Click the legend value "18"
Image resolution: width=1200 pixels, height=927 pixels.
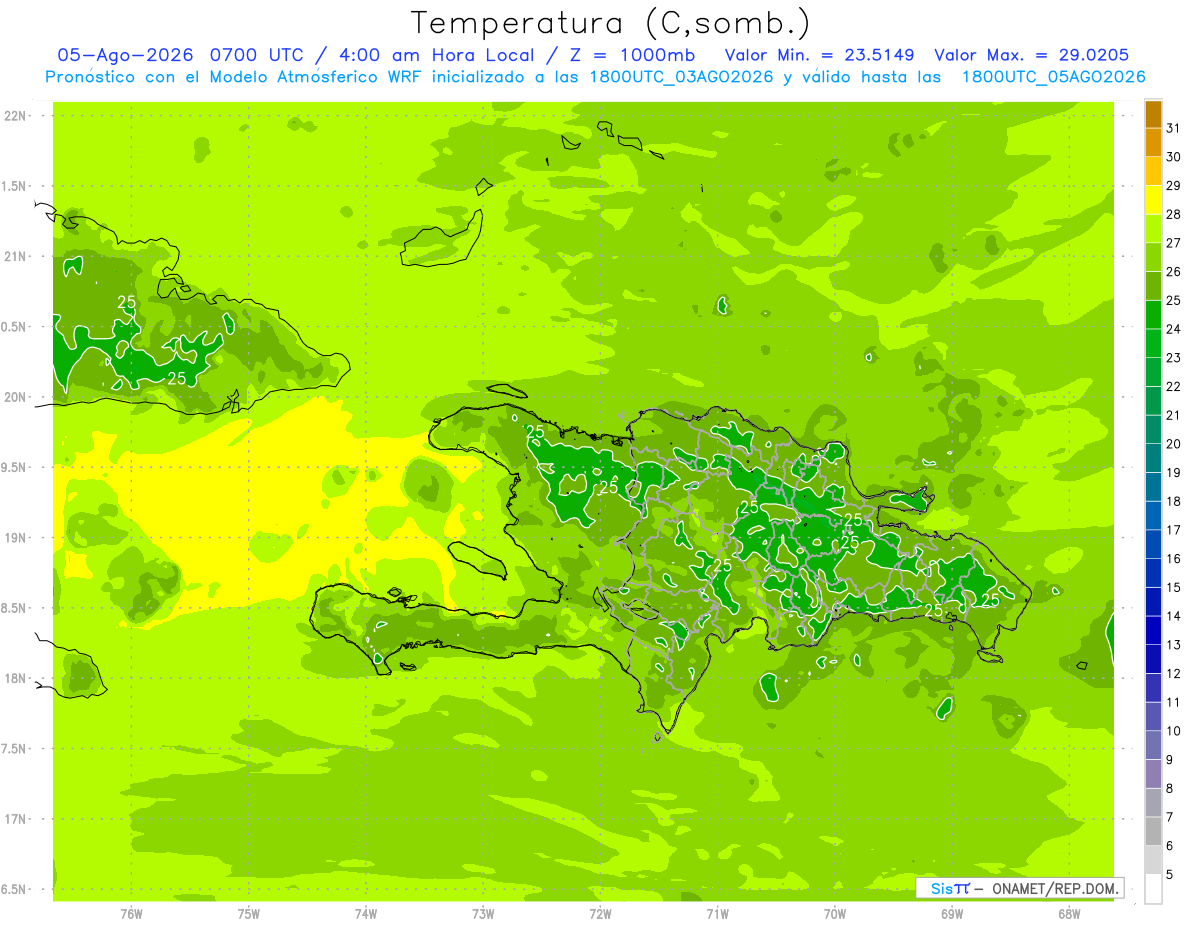click(x=1173, y=502)
